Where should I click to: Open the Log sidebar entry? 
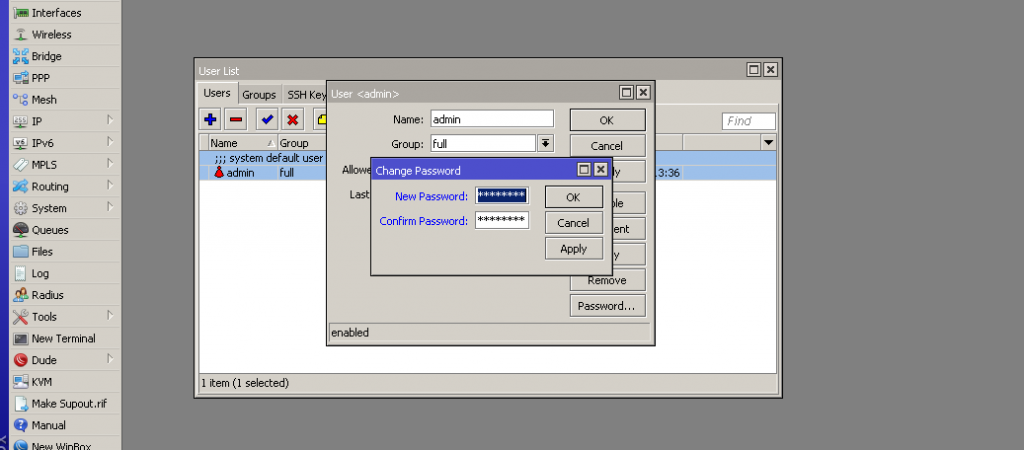point(40,274)
